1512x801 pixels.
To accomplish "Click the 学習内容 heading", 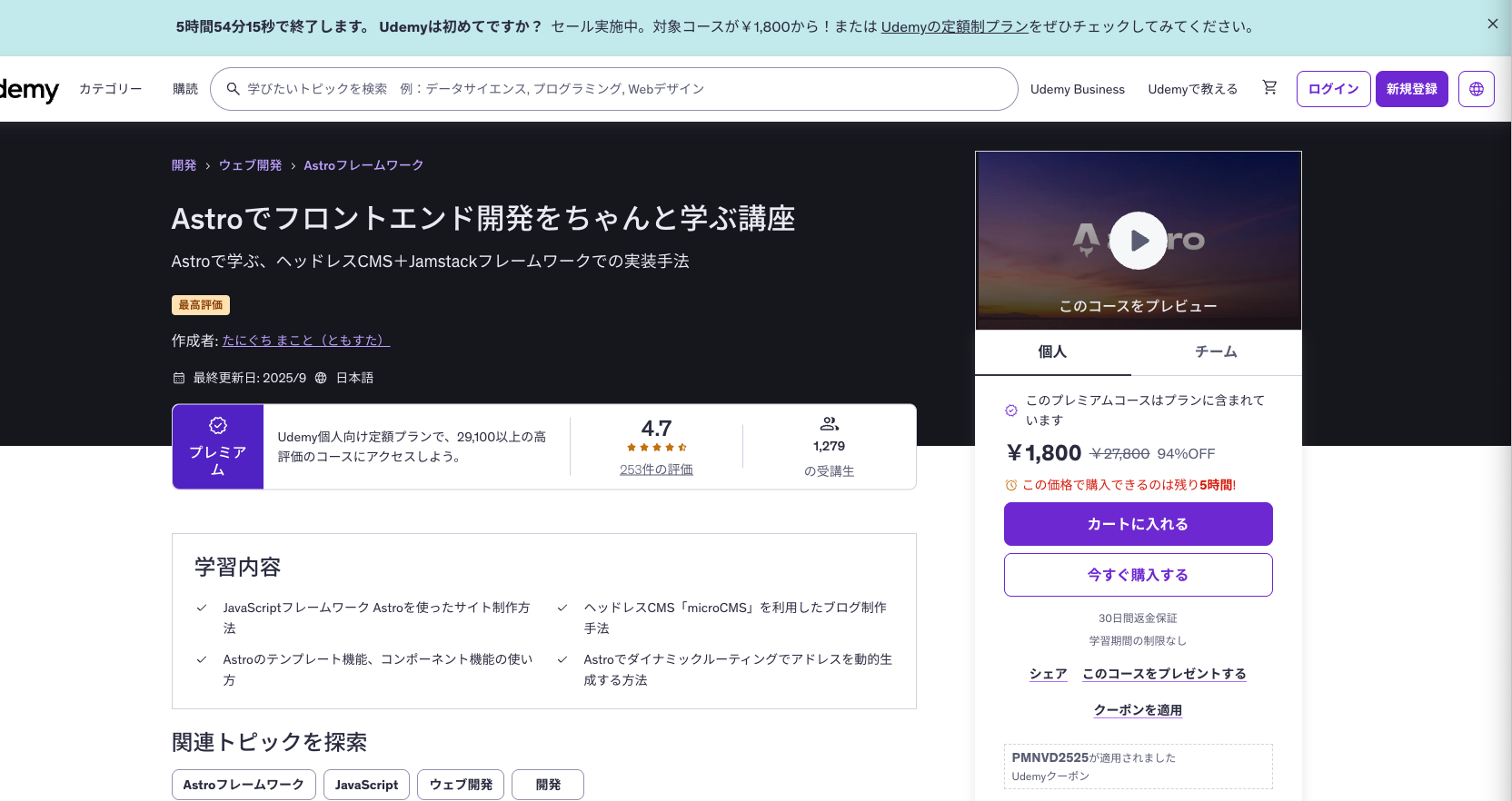I will point(238,568).
